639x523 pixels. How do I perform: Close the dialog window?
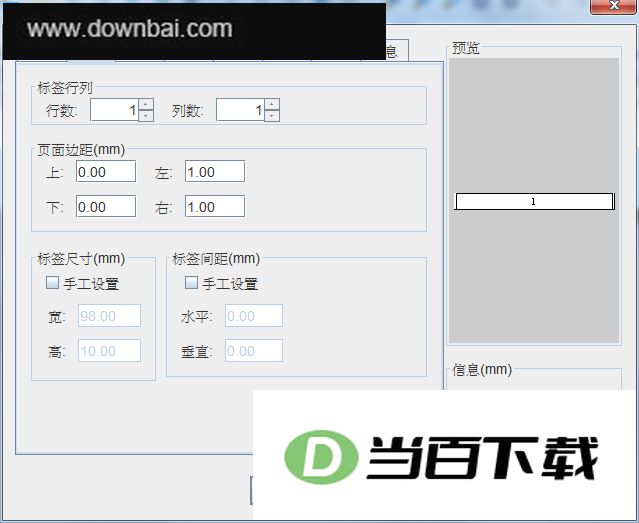coord(614,6)
